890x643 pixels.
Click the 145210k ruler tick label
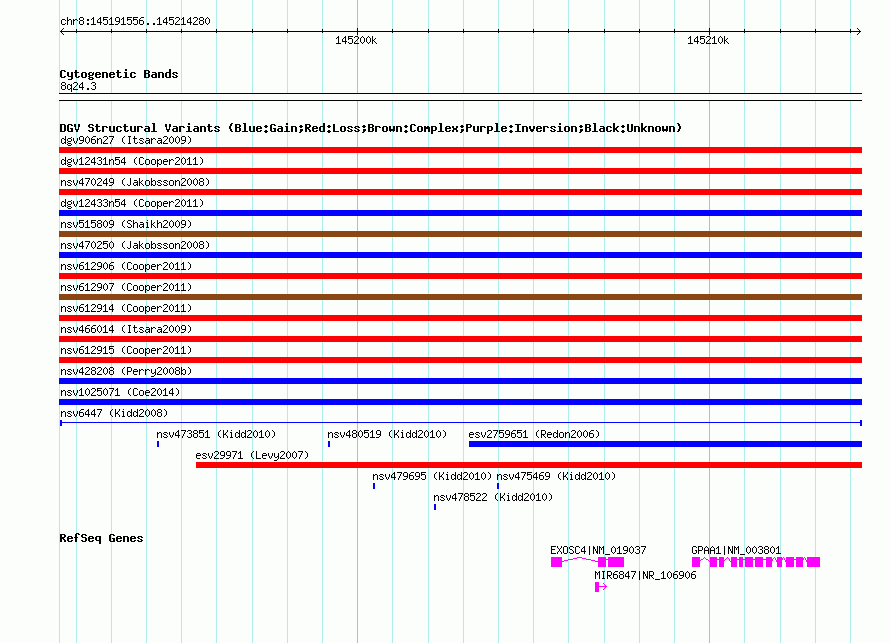(708, 40)
